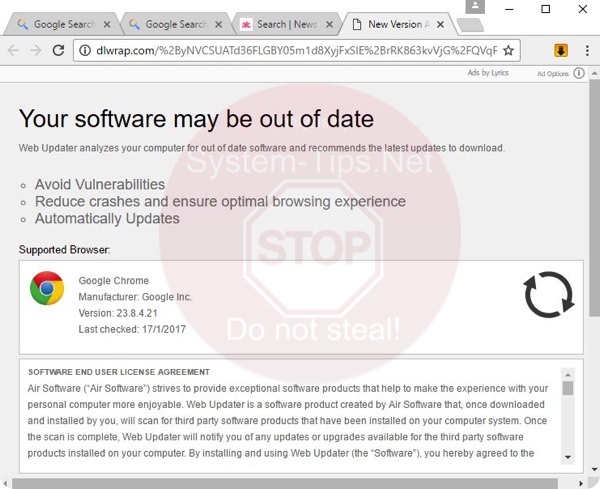
Task: Click the circular refresh arrows update icon
Action: click(548, 295)
